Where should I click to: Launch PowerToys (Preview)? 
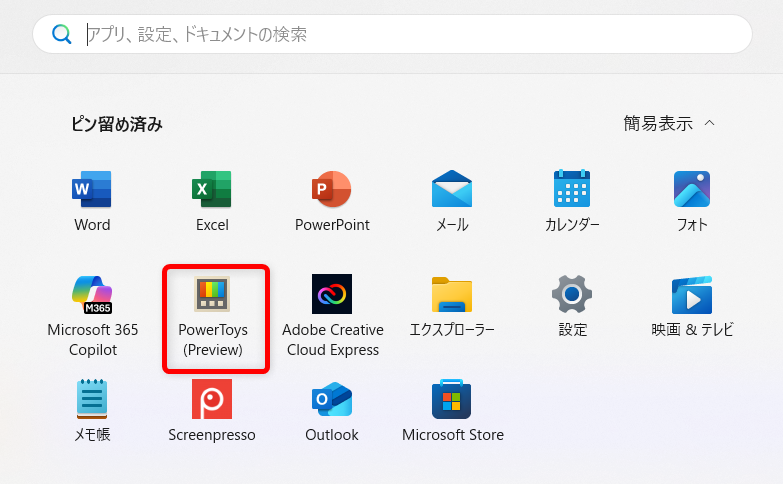213,316
